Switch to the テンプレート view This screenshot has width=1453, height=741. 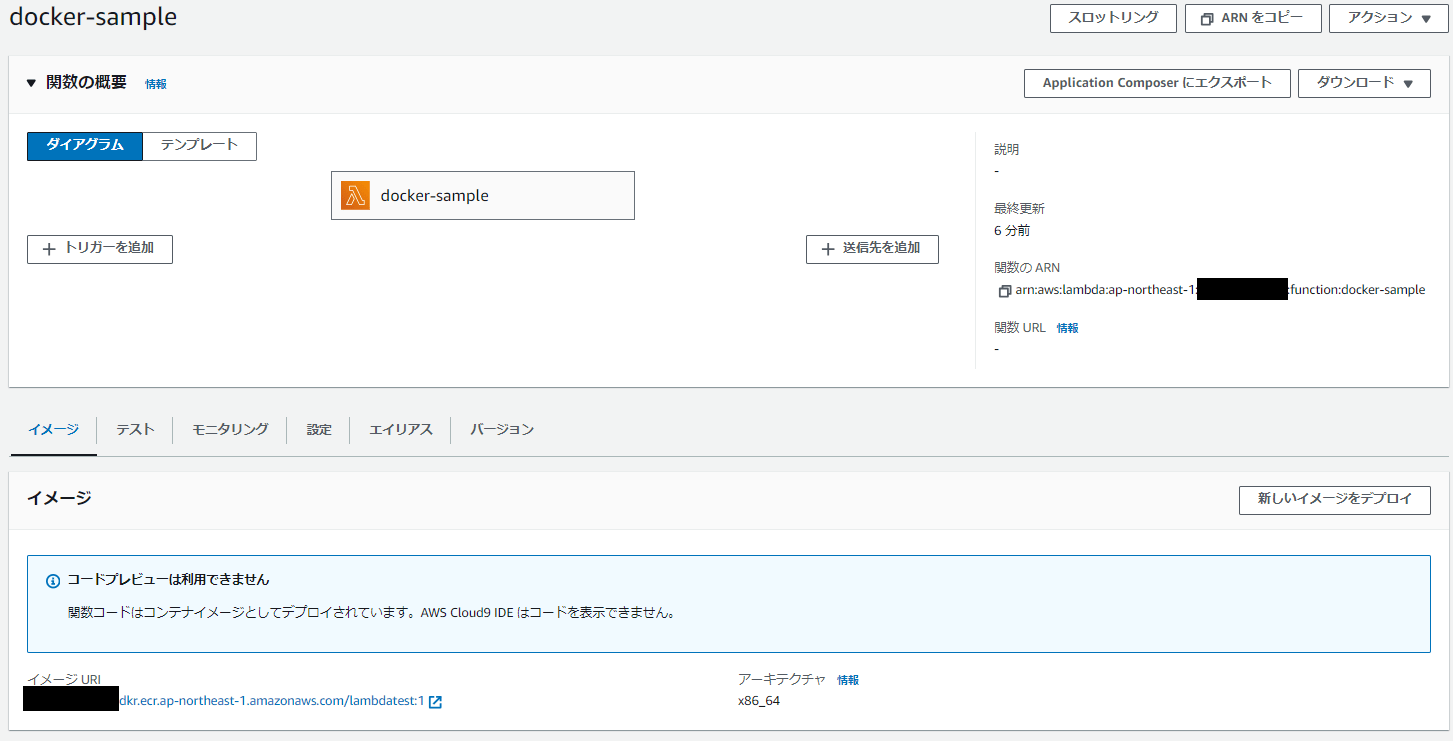click(200, 146)
